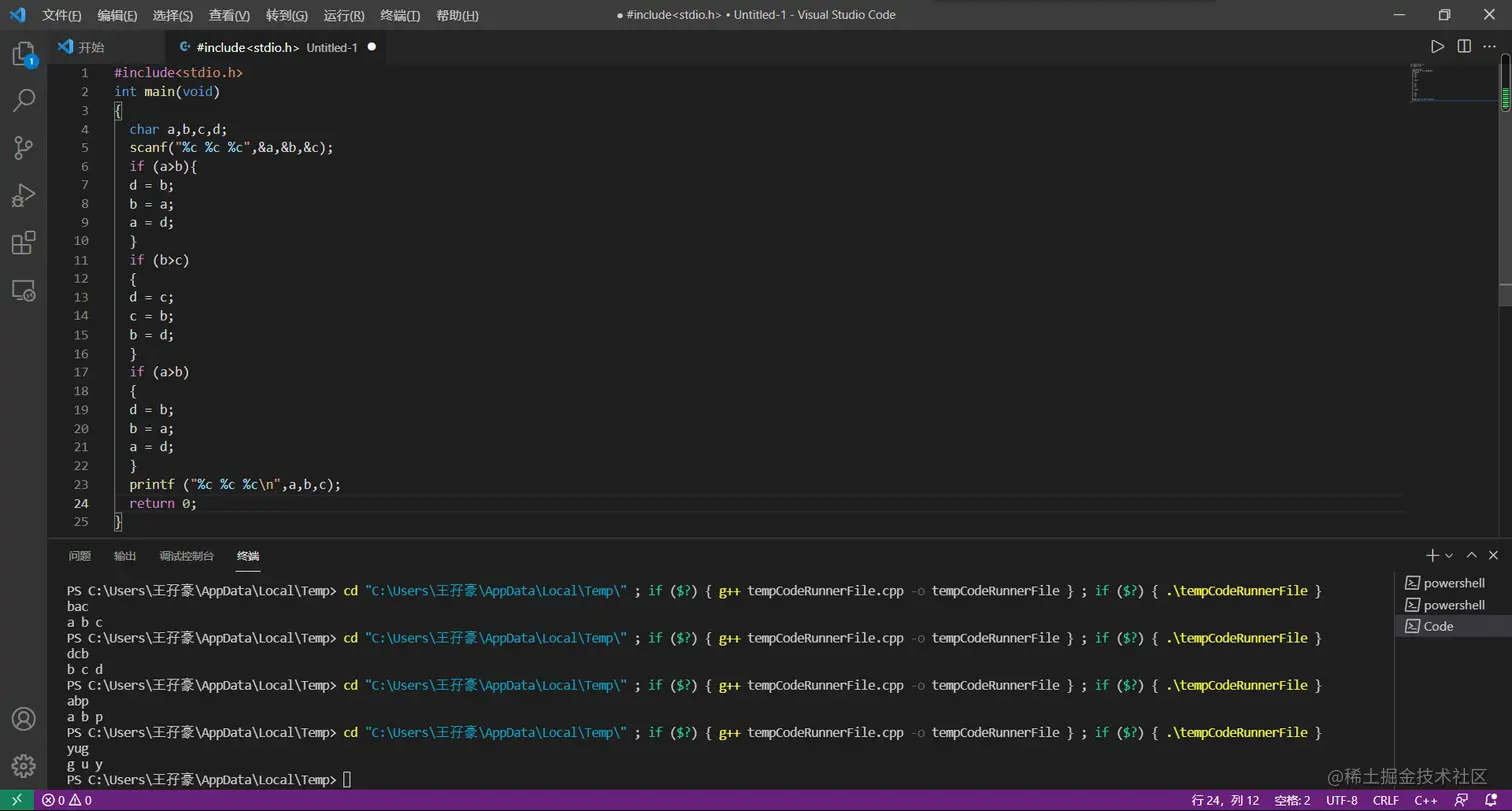Open the Manage gear icon
The image size is (1512, 811).
pyautogui.click(x=23, y=766)
